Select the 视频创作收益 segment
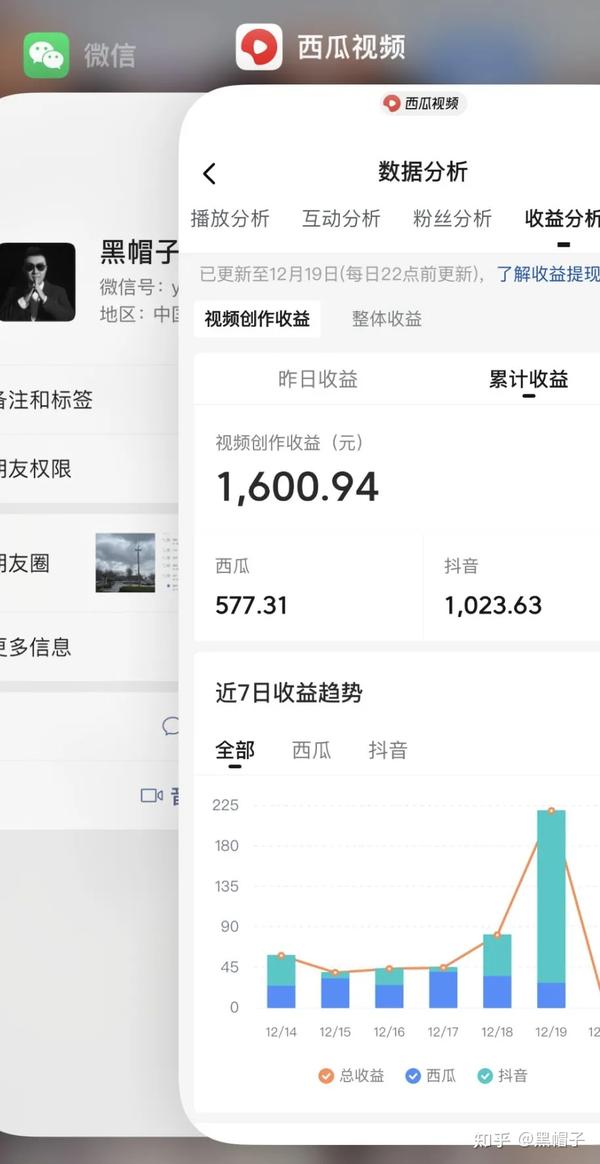The width and height of the screenshot is (600, 1164). pyautogui.click(x=257, y=319)
